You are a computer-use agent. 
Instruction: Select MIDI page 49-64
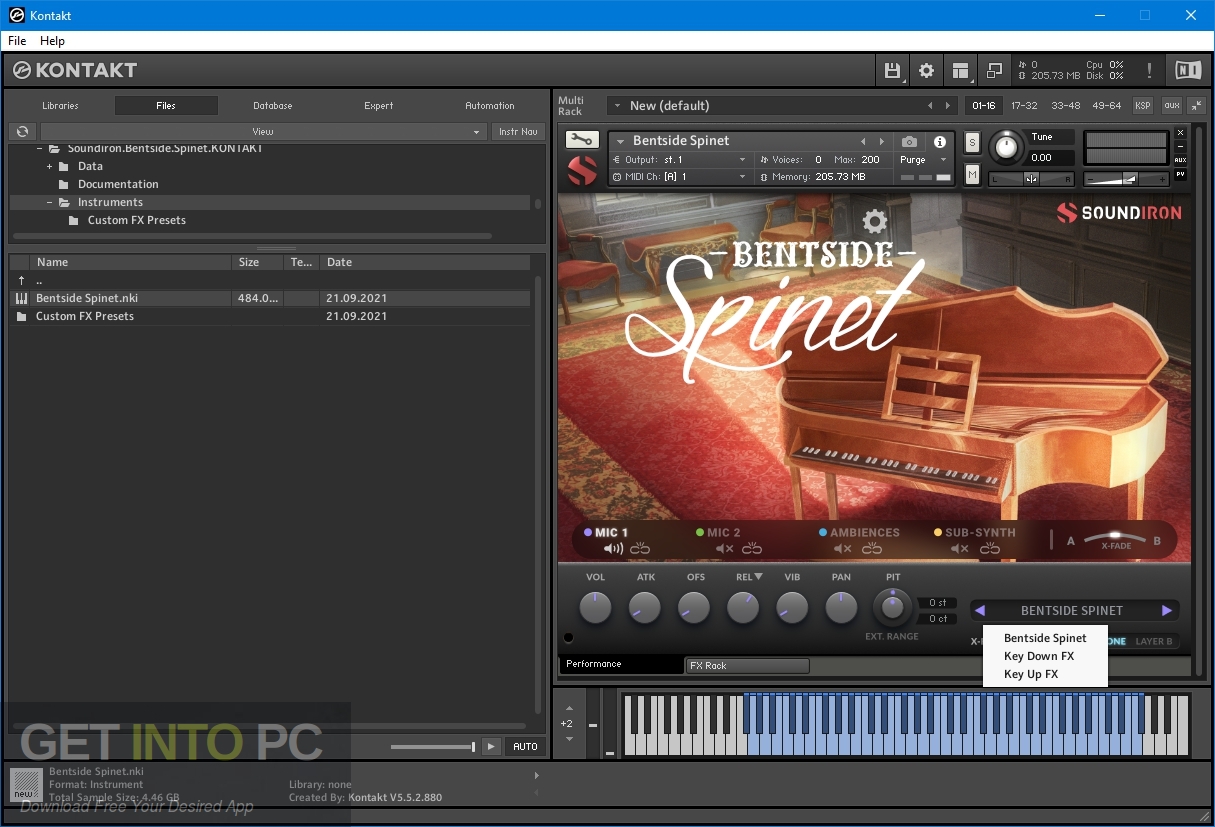pos(1107,105)
